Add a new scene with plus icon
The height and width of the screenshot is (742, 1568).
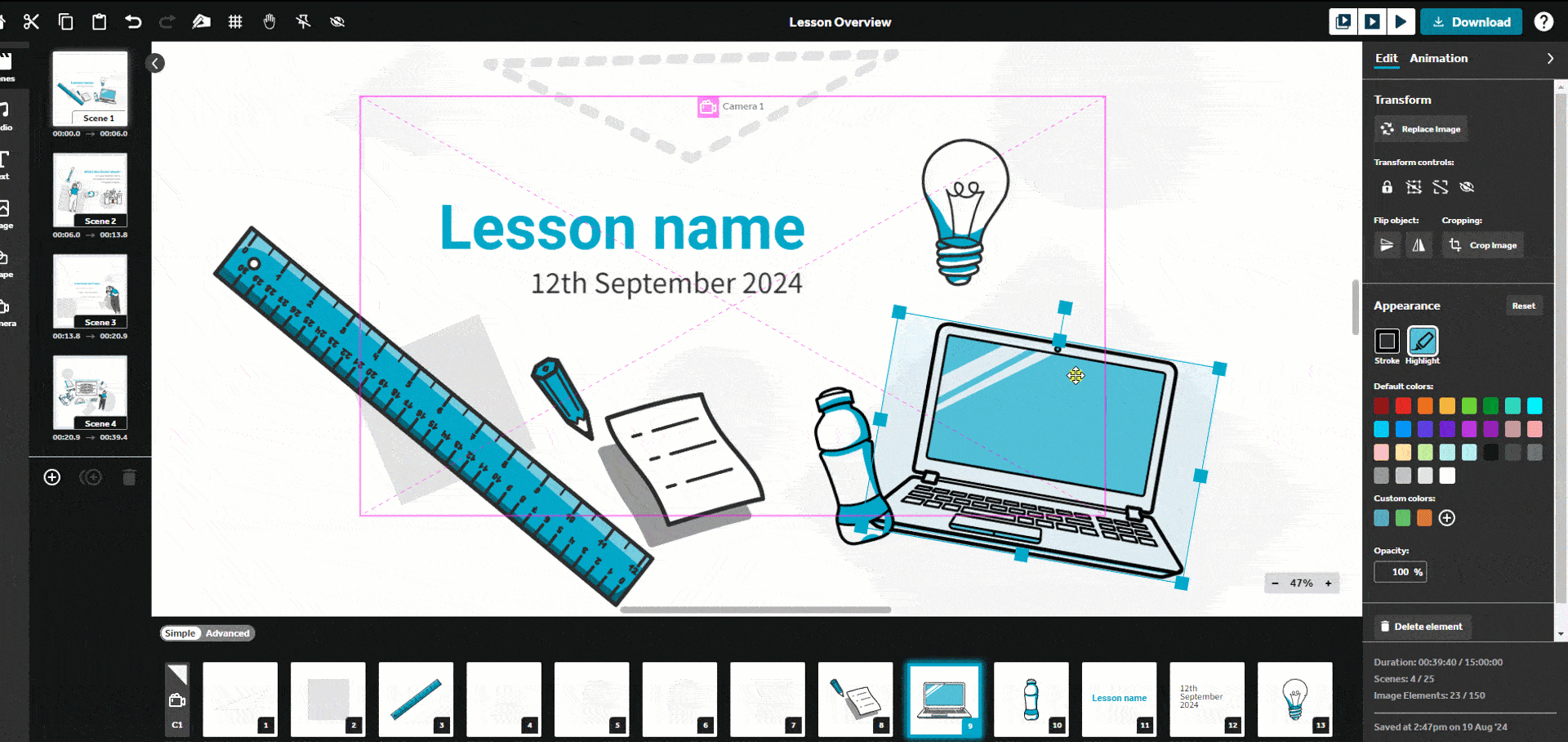52,477
